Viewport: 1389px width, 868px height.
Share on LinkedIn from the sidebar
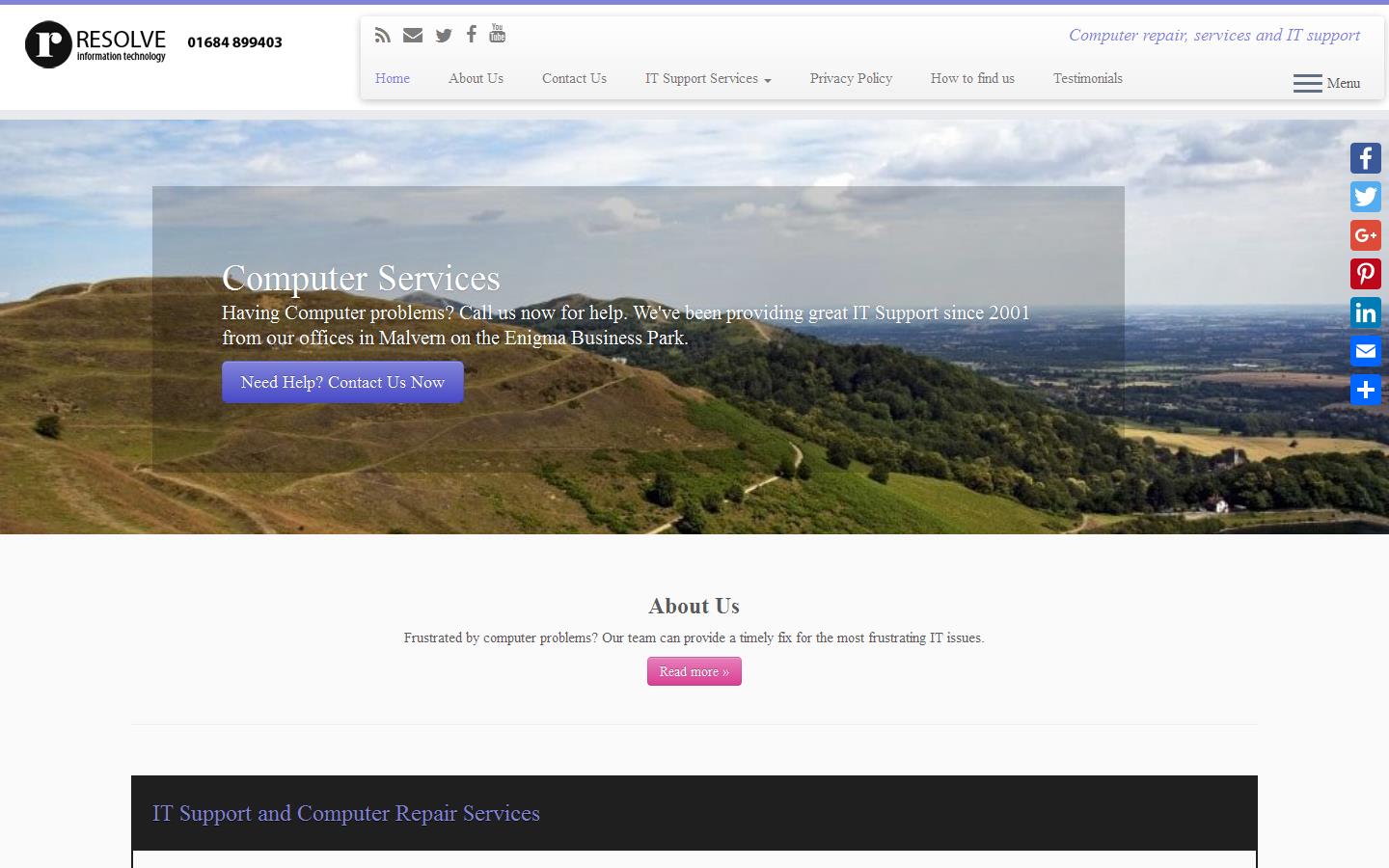1365,312
